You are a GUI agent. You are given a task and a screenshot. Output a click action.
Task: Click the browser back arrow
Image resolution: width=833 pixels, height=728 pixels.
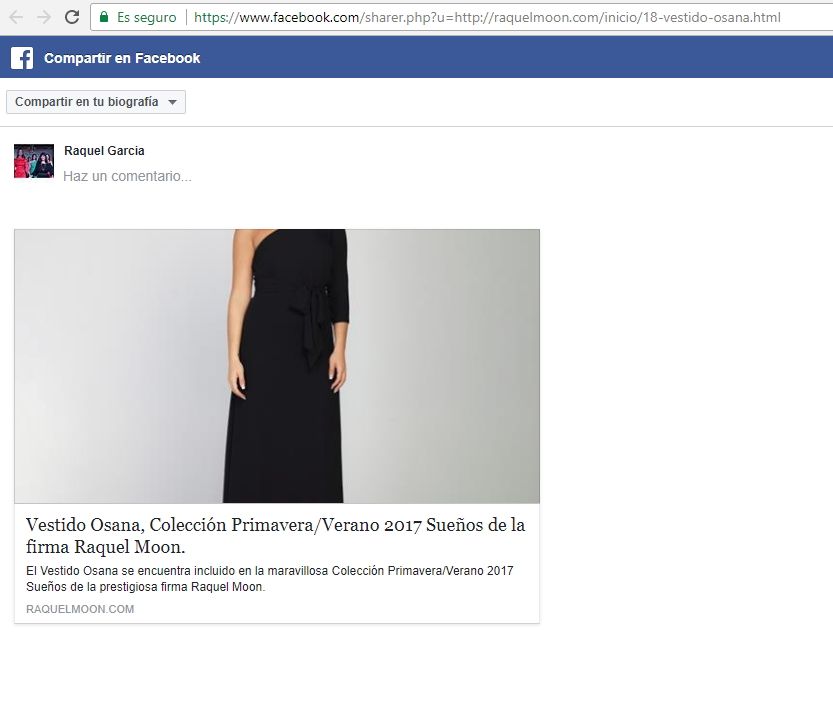[x=16, y=18]
